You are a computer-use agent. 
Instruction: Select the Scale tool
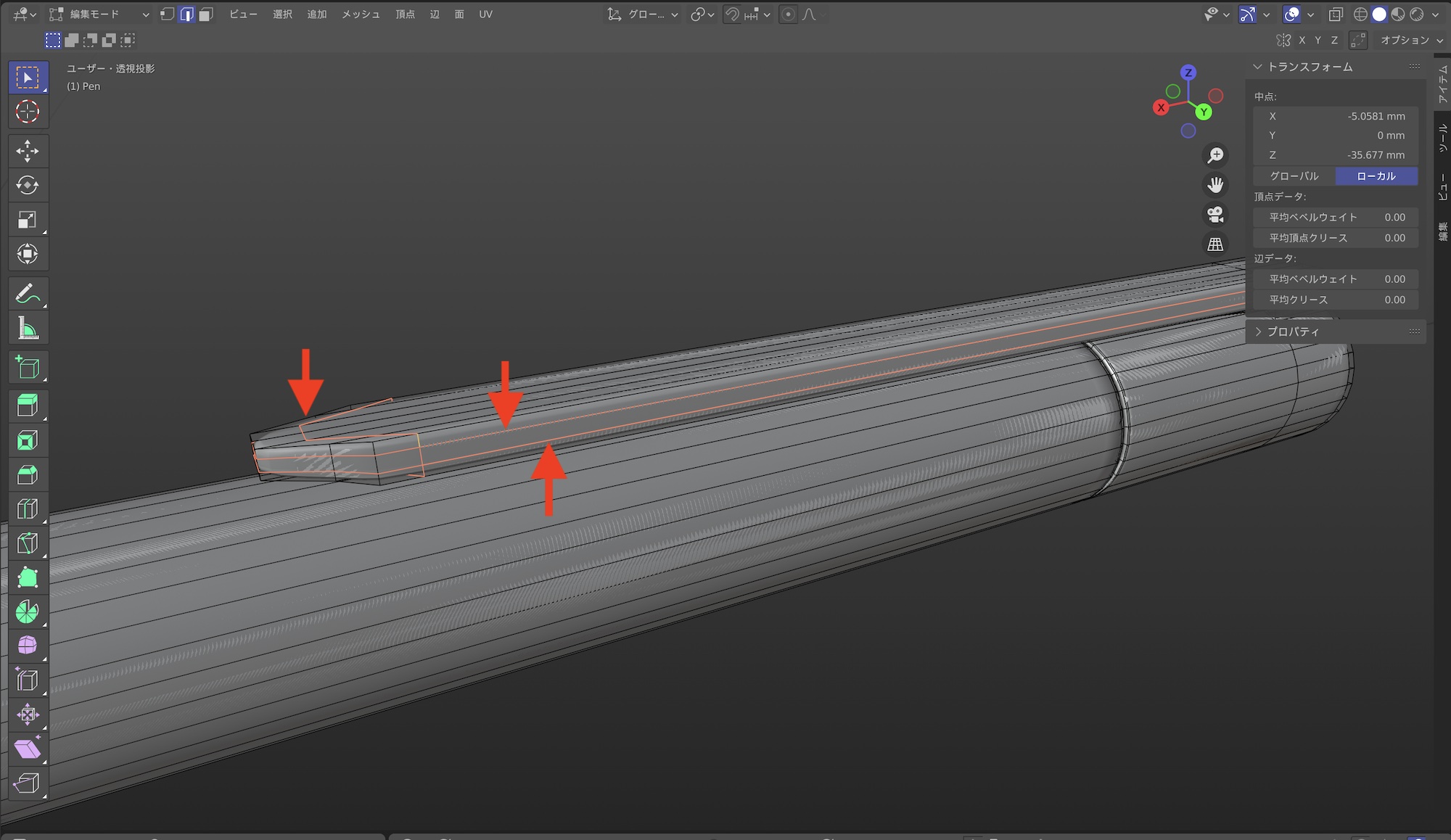pos(28,220)
